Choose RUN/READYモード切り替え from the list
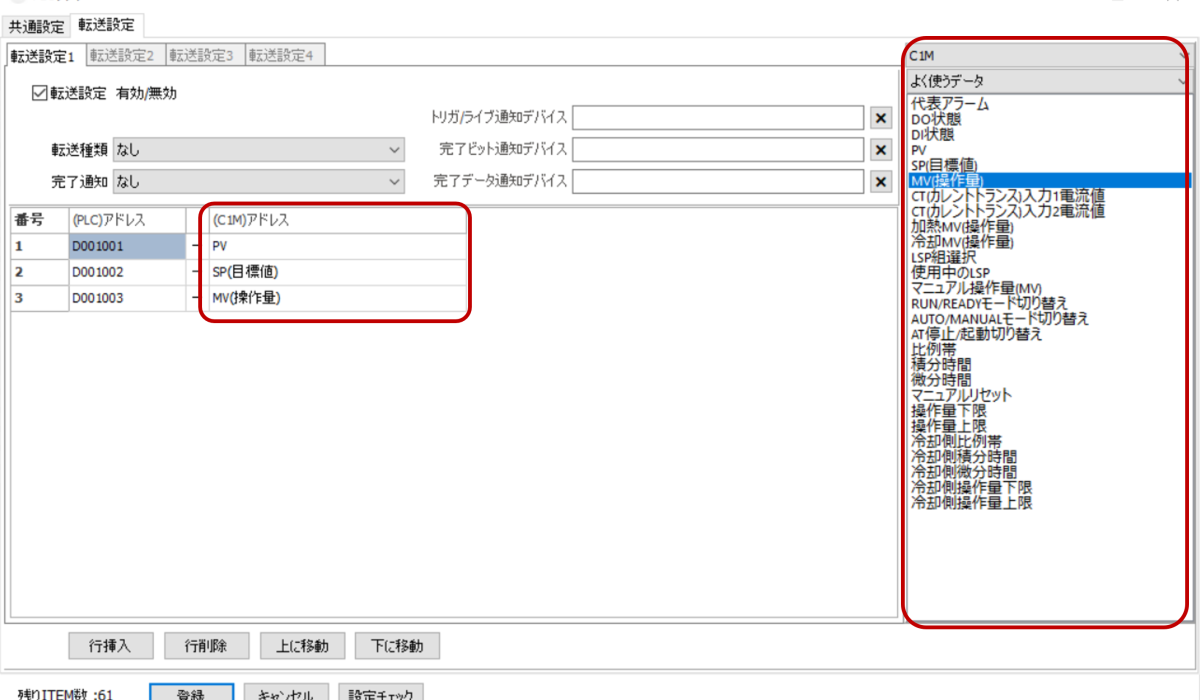This screenshot has height=700, width=1200. coord(989,303)
